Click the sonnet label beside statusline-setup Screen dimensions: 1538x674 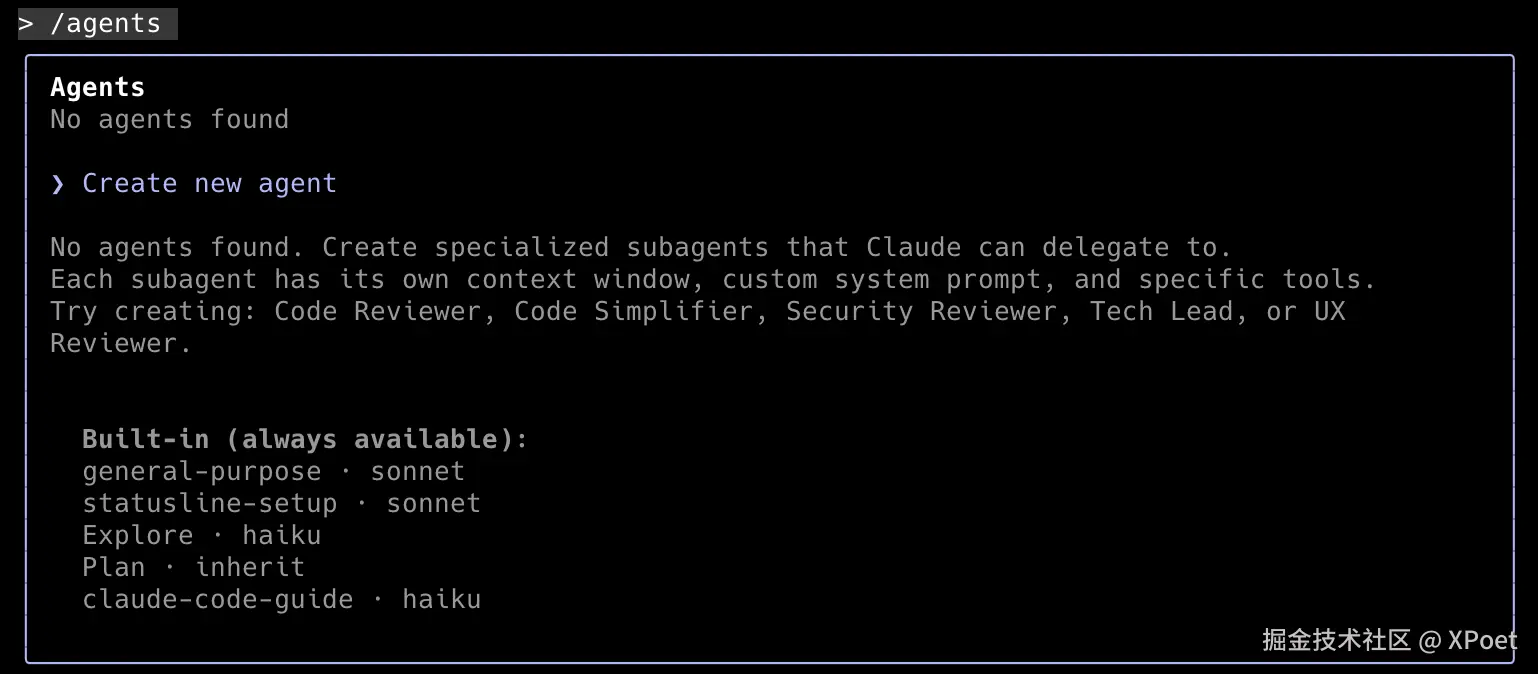(x=433, y=503)
